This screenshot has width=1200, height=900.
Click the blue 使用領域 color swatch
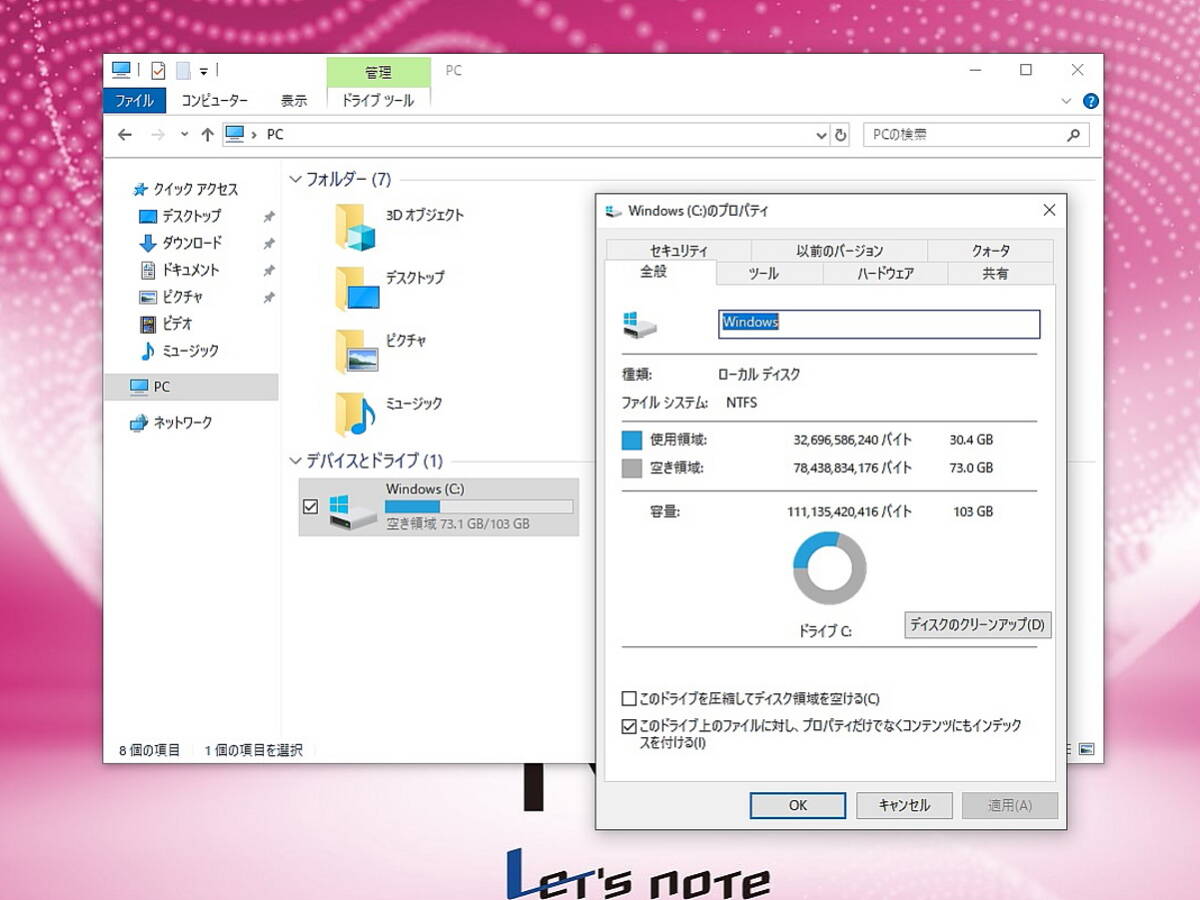click(631, 440)
